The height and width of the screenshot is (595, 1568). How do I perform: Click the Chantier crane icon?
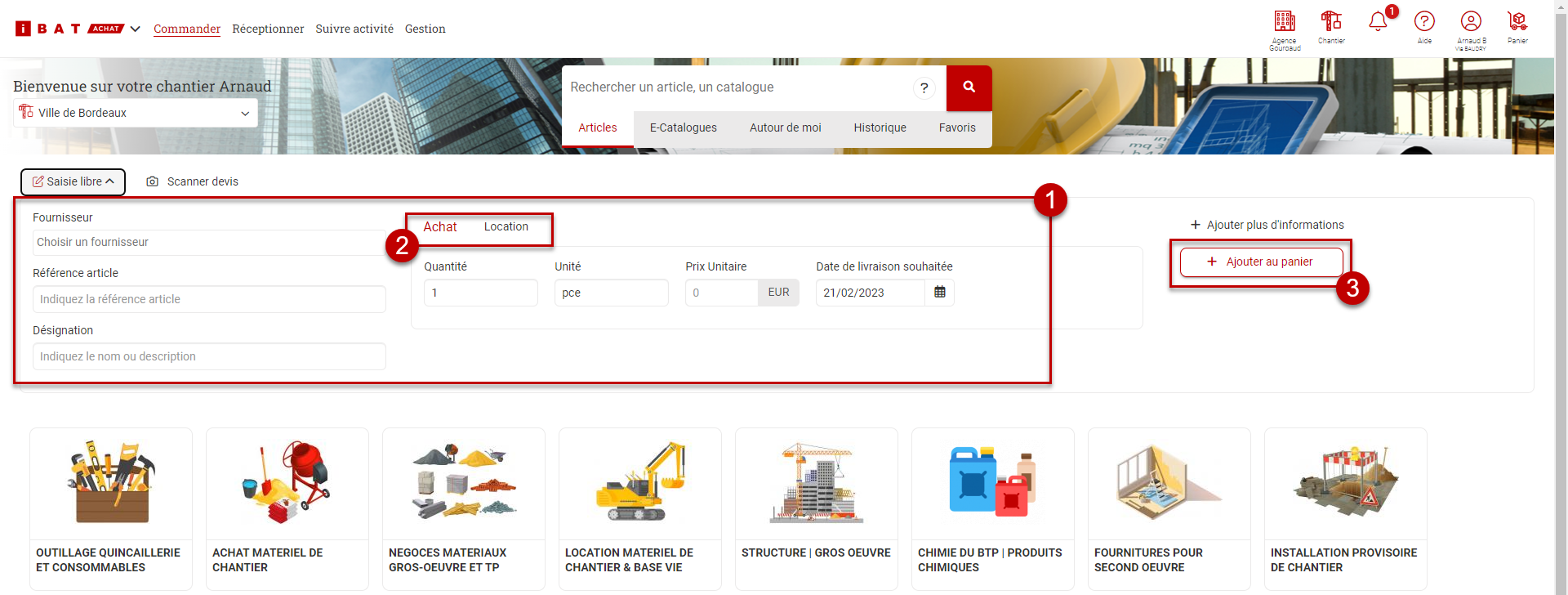1331,22
